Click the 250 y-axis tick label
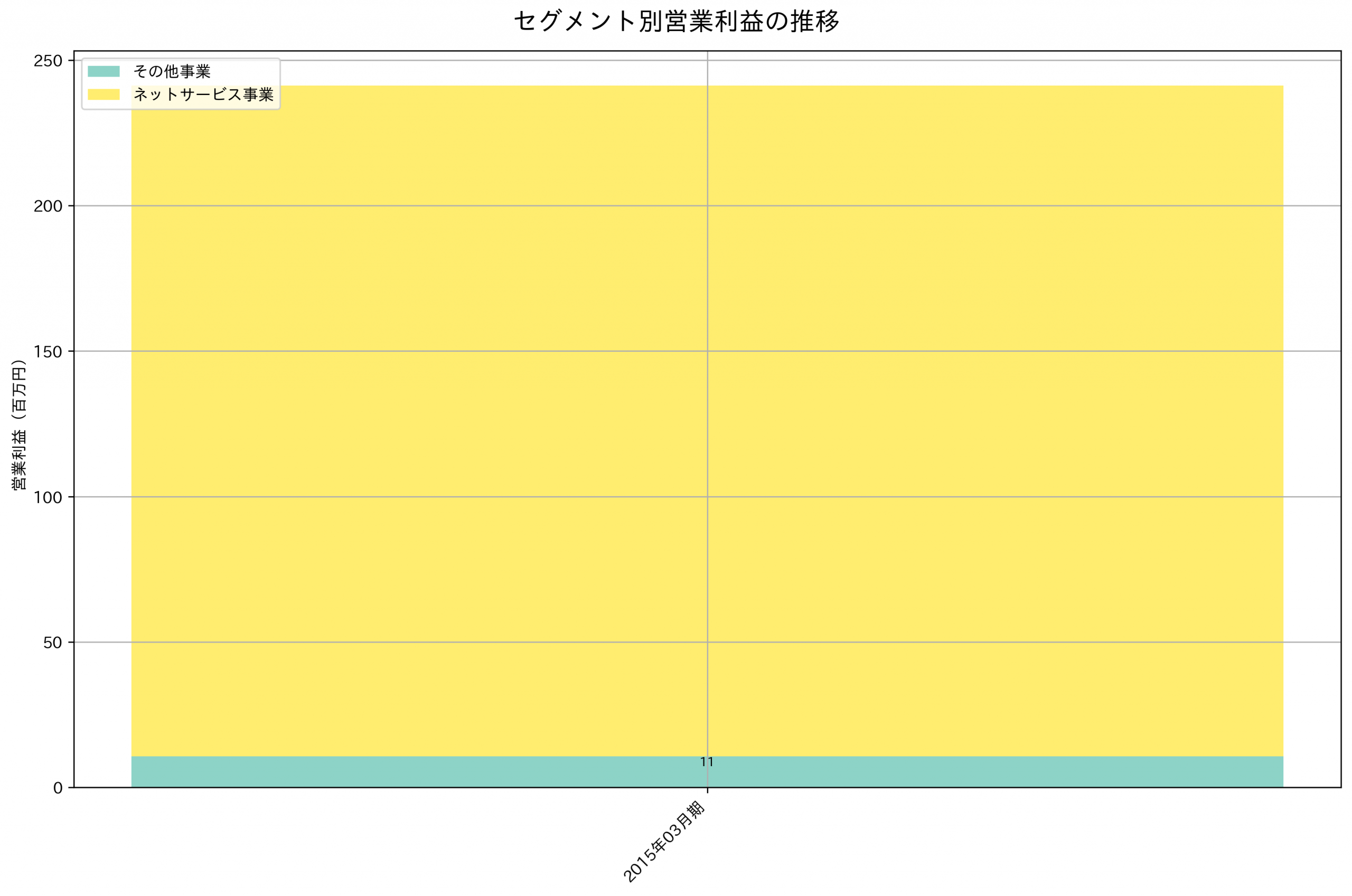This screenshot has height=896, width=1352. coord(48,61)
